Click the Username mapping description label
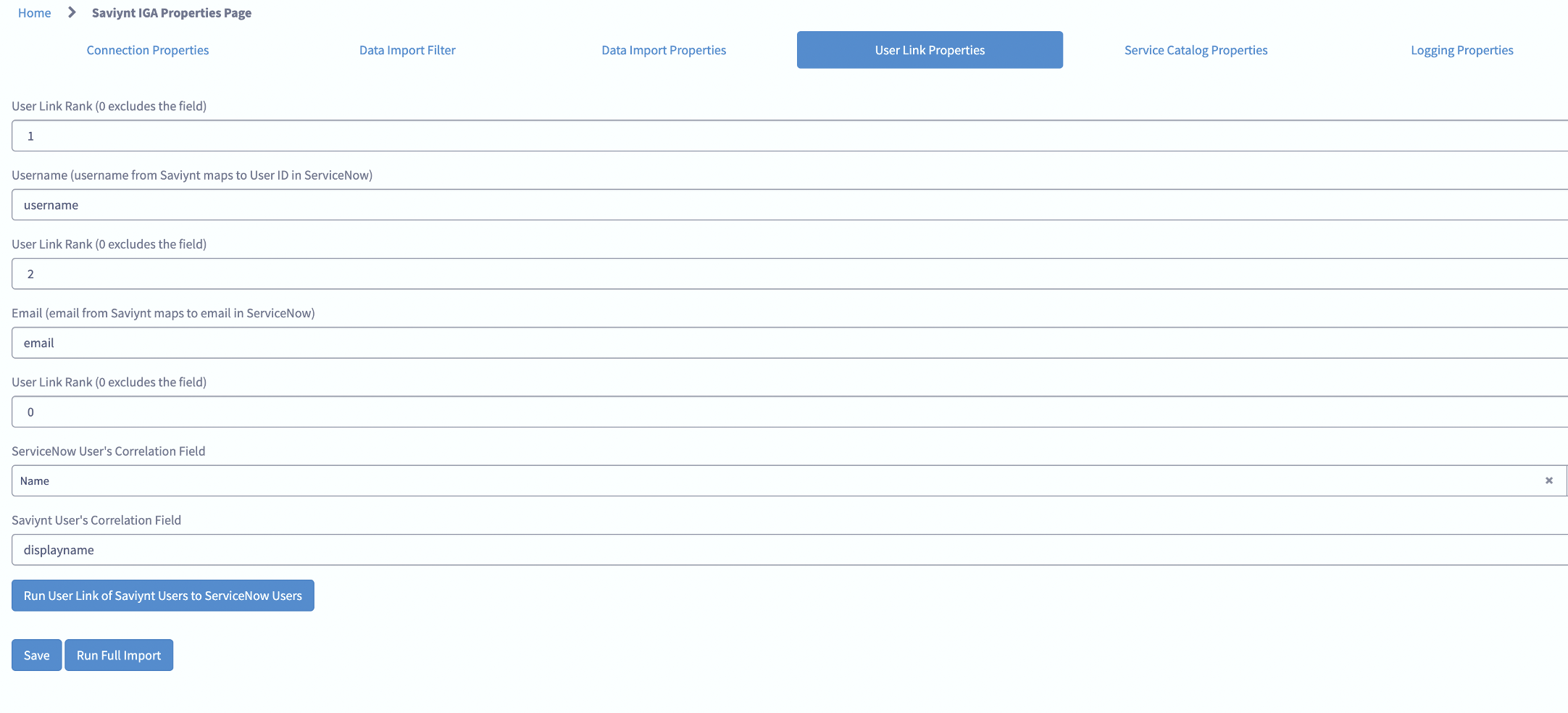Image resolution: width=1568 pixels, height=713 pixels. pyautogui.click(x=192, y=175)
